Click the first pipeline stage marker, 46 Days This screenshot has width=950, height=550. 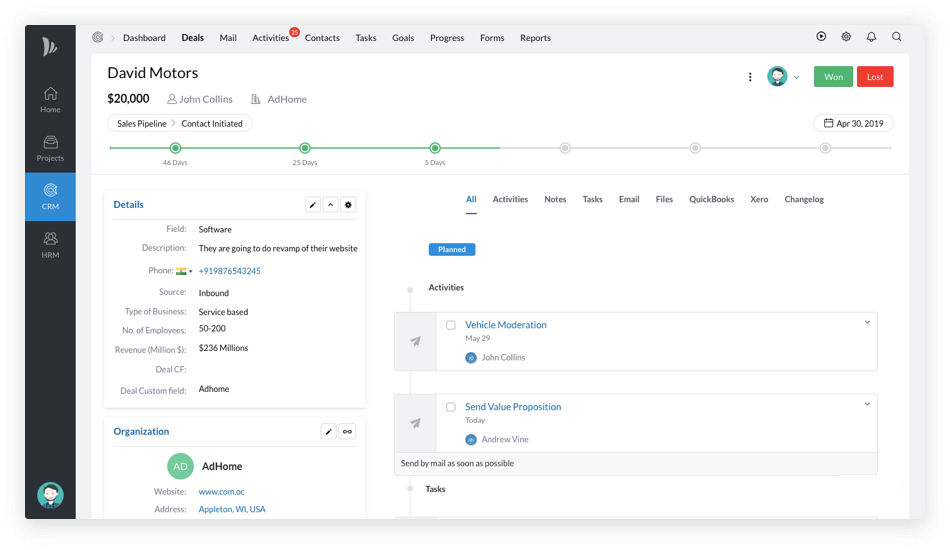[x=176, y=148]
